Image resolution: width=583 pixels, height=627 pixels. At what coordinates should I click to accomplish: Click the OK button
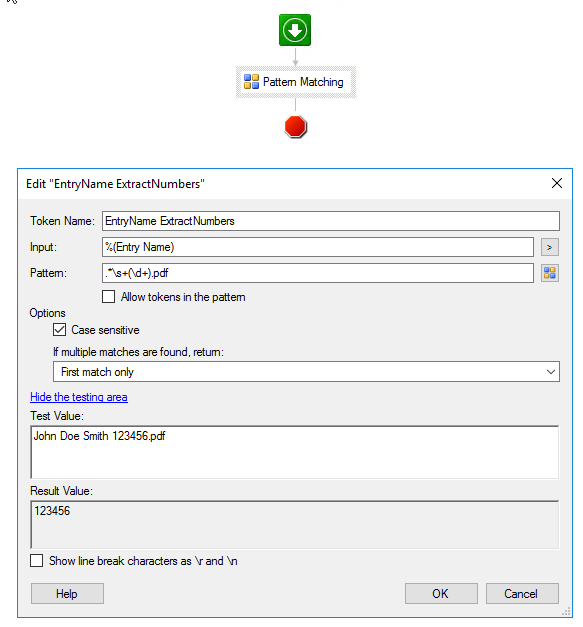[441, 593]
